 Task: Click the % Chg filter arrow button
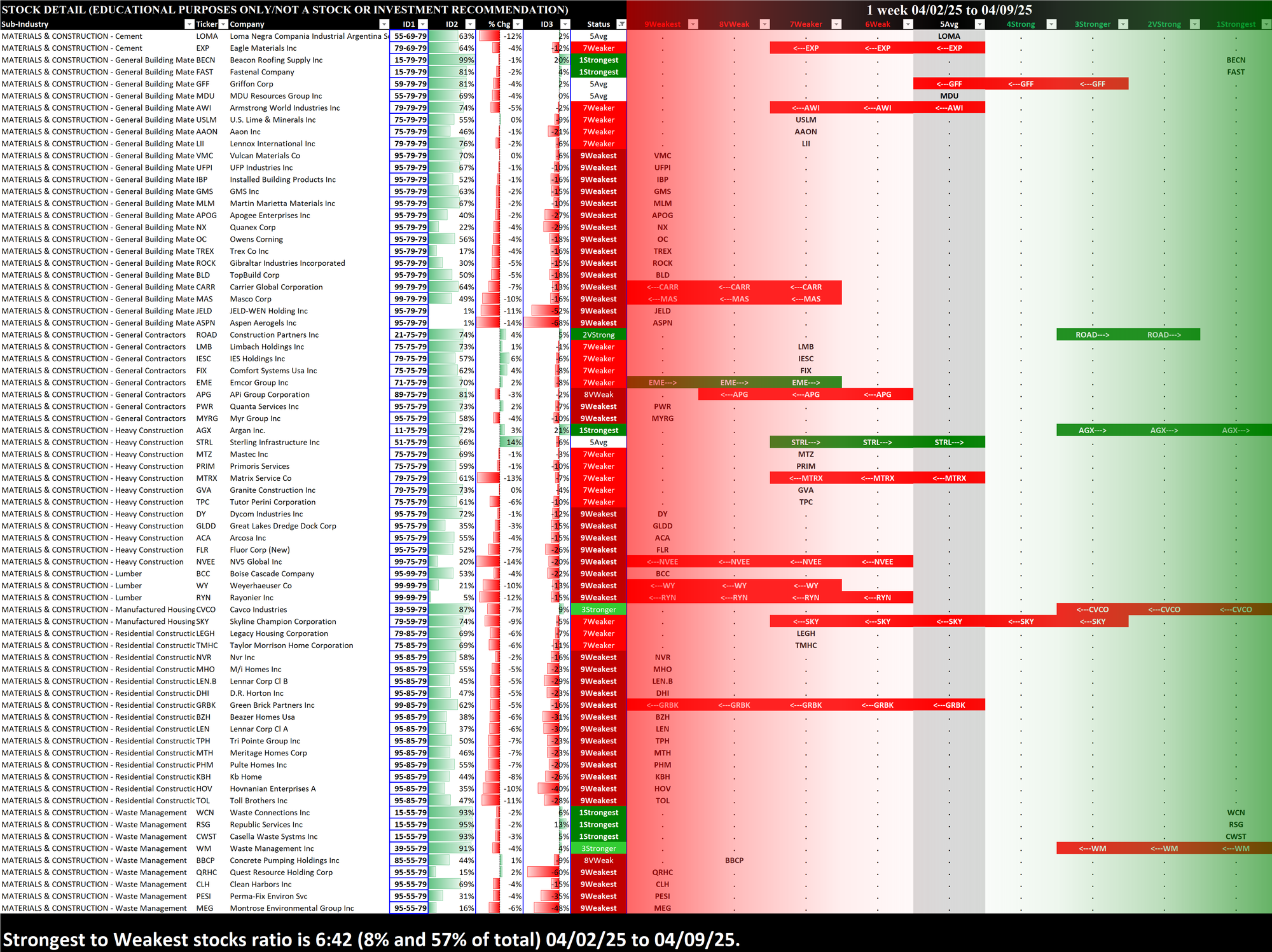518,24
